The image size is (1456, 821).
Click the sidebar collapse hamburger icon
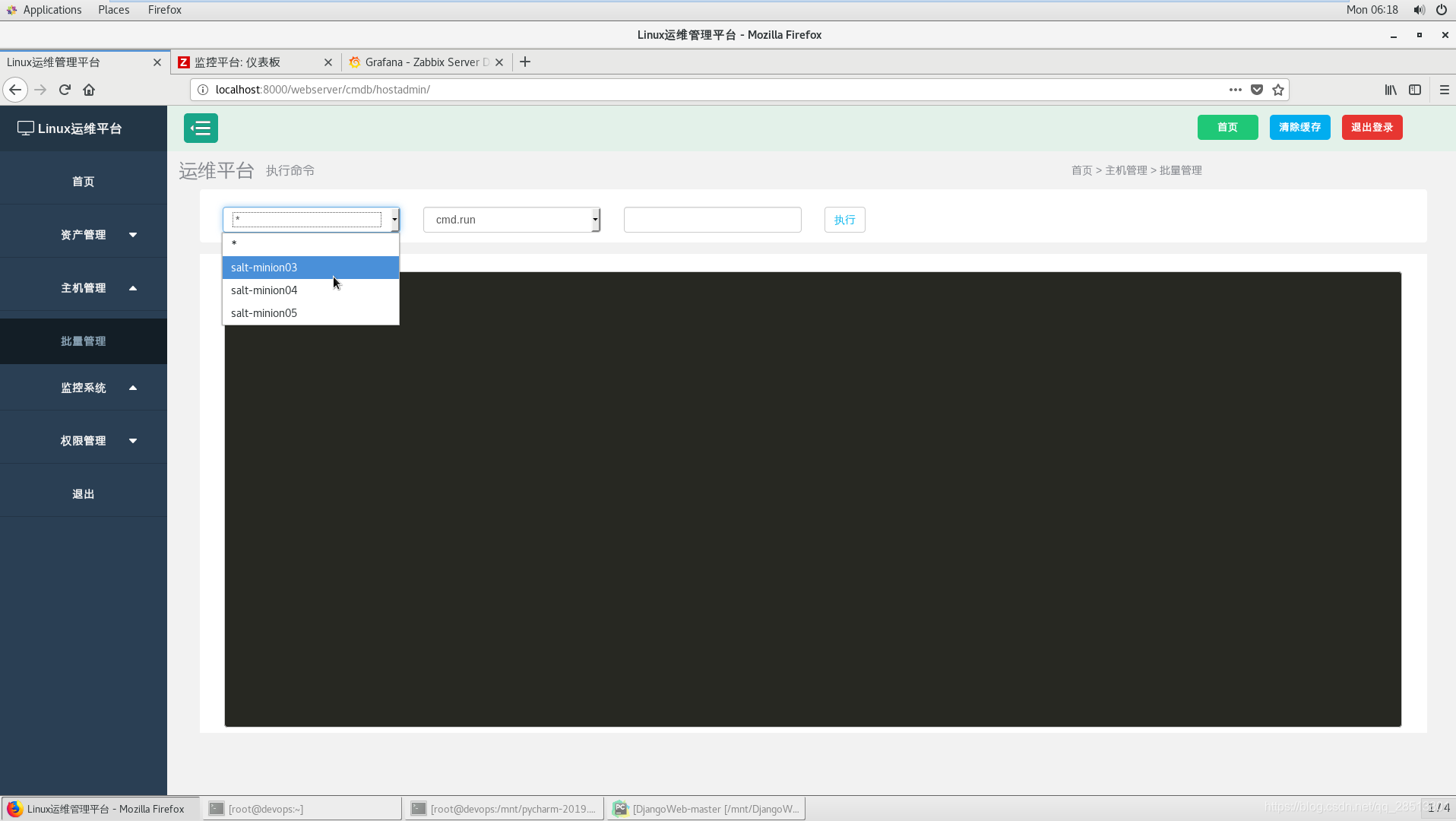click(x=201, y=128)
